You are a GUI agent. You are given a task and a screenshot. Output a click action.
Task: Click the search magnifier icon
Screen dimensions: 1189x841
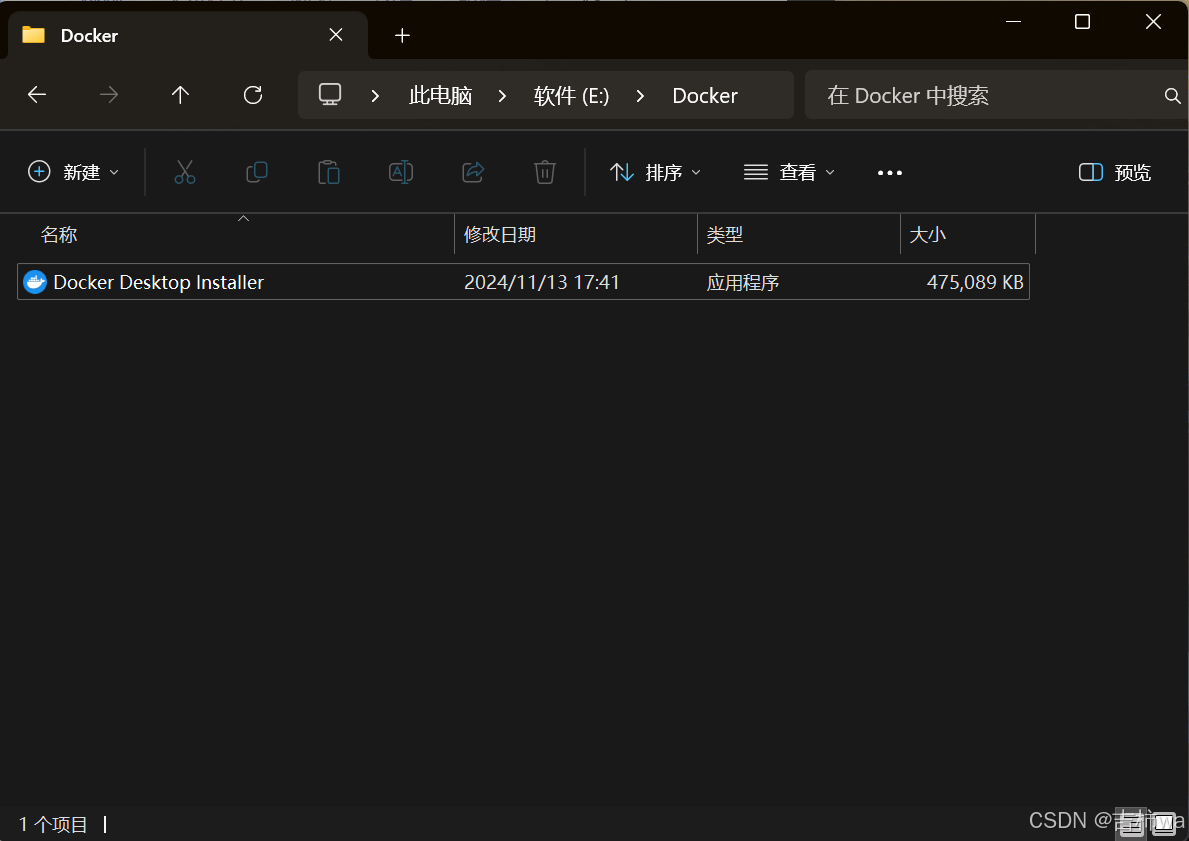coord(1172,96)
